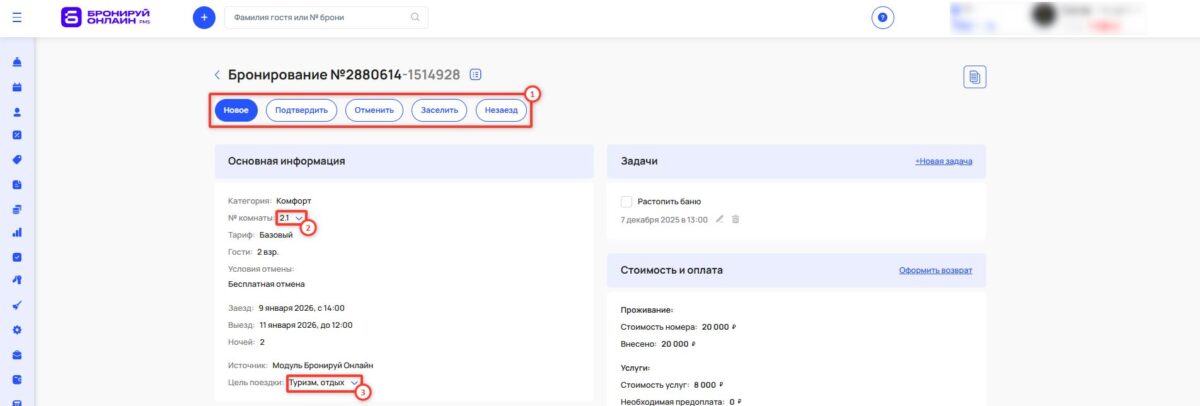The image size is (1200, 406).
Task: Open the person icon in sidebar
Action: 17,112
